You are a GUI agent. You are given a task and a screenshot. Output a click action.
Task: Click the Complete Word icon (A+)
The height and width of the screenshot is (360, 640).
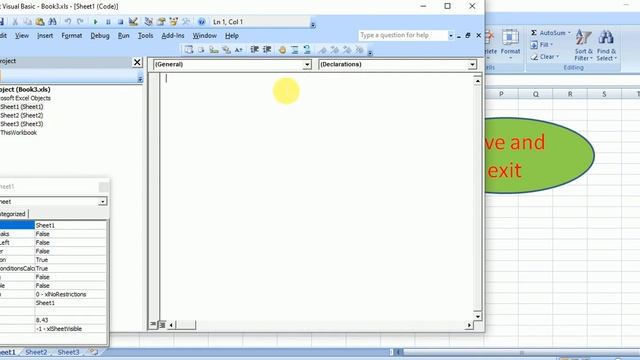point(239,50)
